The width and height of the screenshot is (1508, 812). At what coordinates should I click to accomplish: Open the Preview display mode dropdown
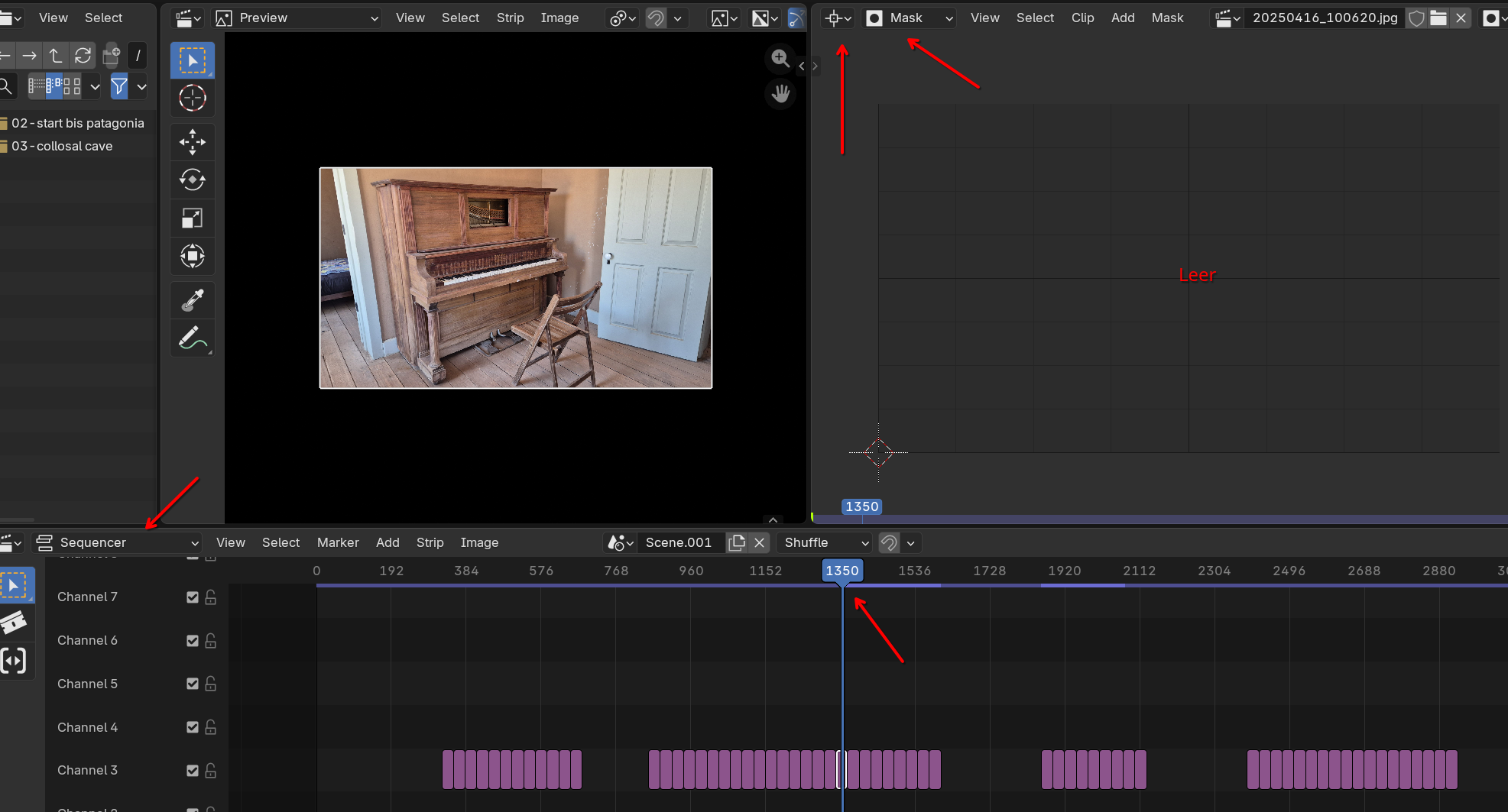(x=297, y=18)
